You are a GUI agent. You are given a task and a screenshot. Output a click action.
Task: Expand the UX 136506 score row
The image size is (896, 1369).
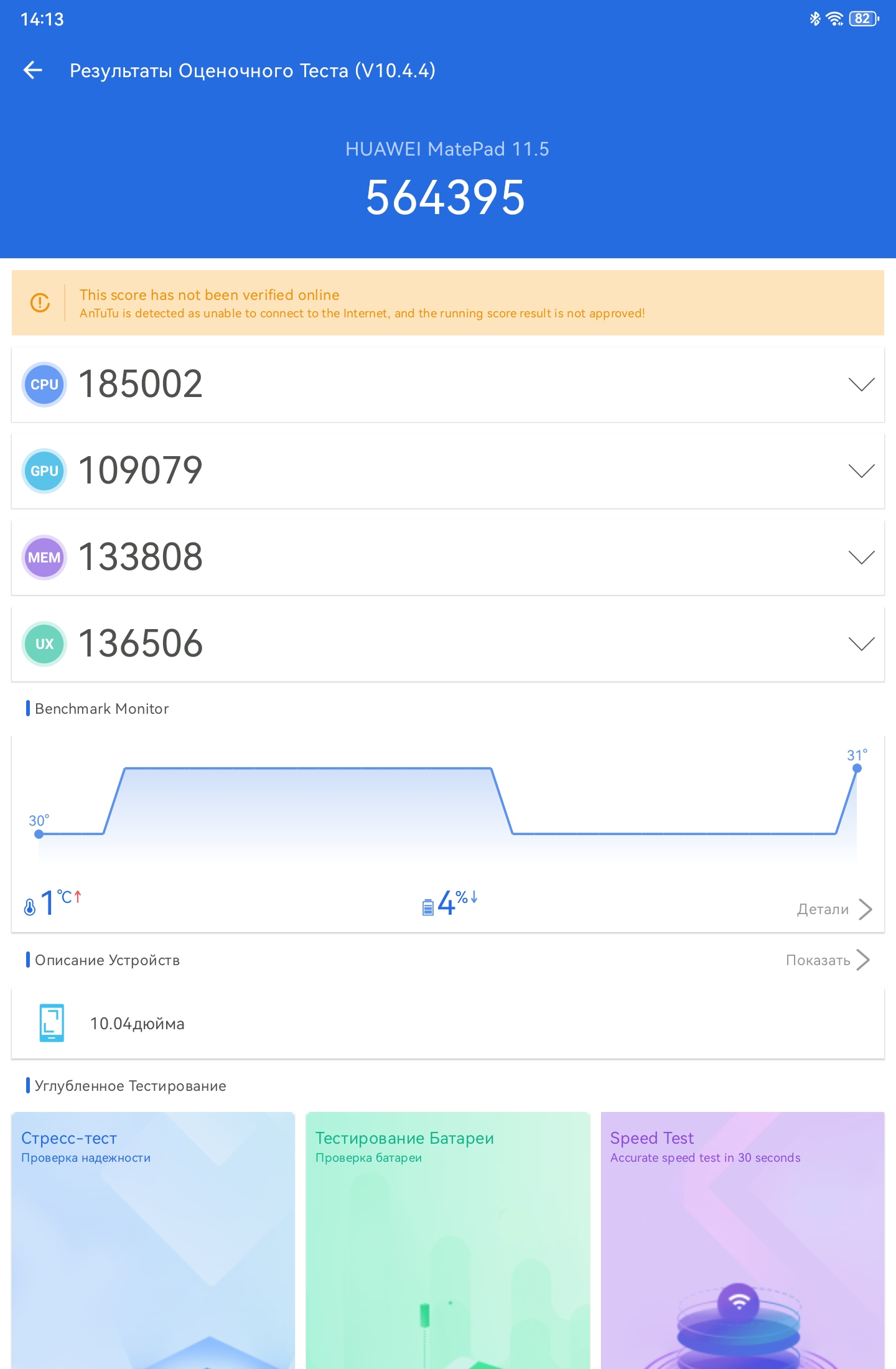coord(448,644)
